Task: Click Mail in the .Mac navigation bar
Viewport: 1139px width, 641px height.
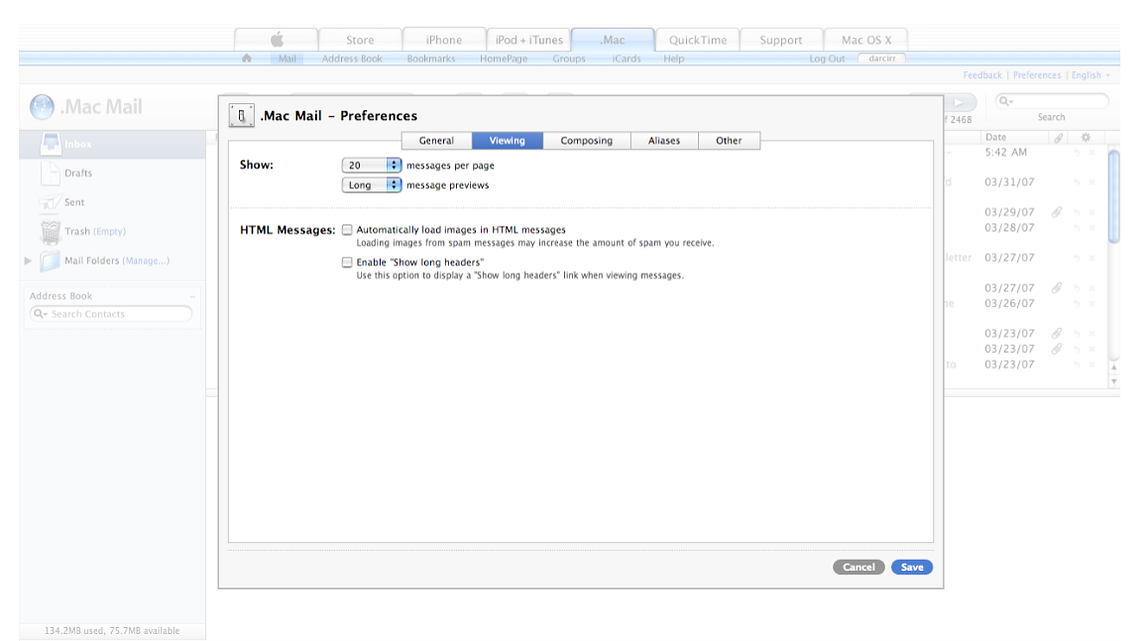Action: (x=287, y=58)
